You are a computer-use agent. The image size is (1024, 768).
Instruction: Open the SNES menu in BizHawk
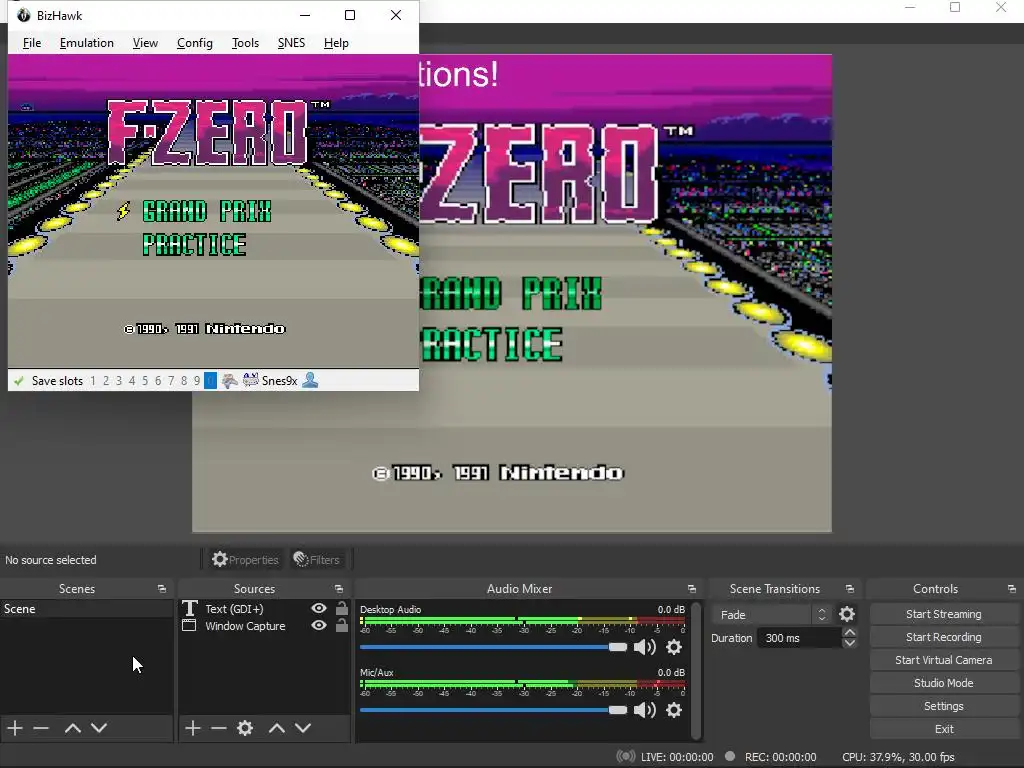point(291,43)
